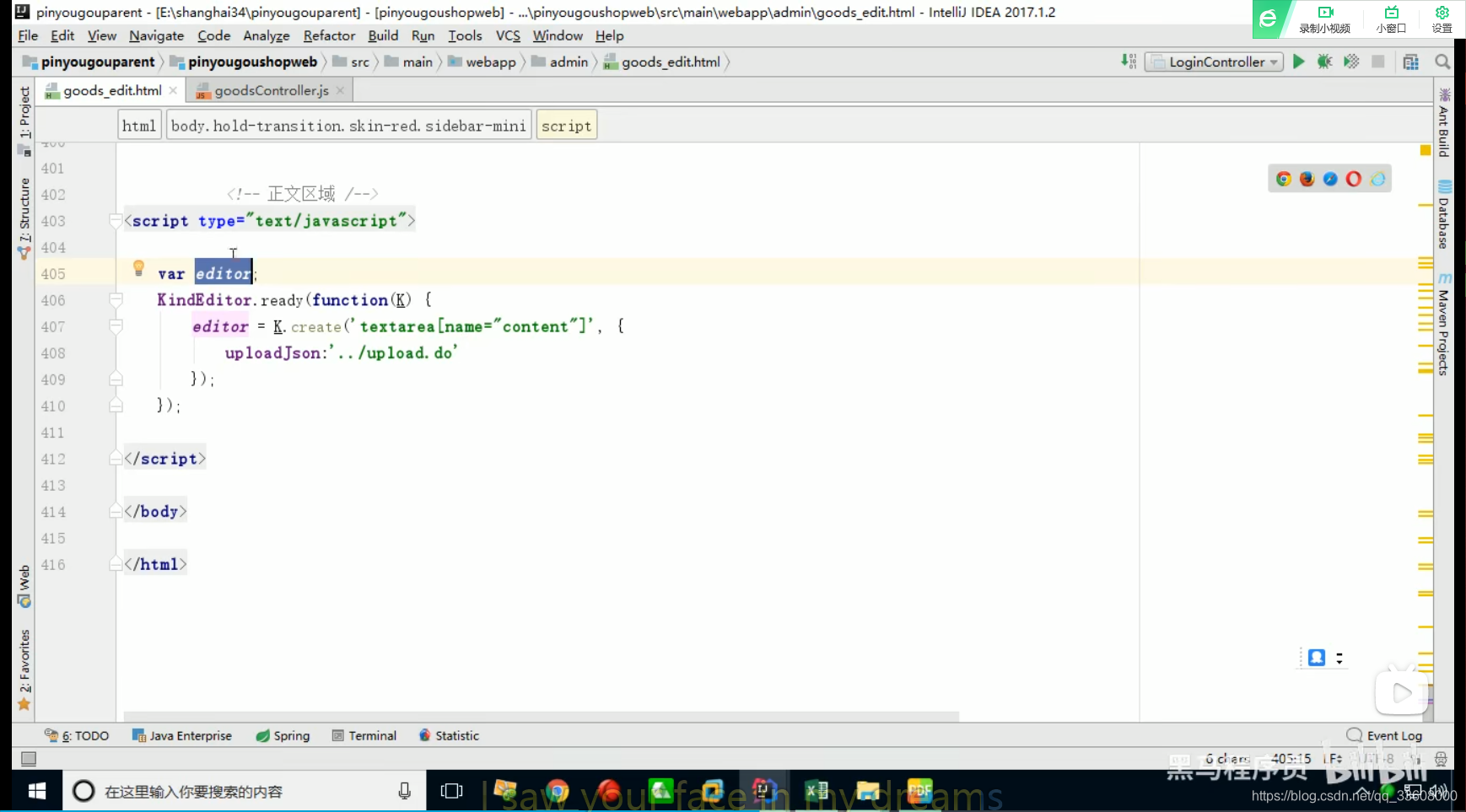Click the html structure breadcrumb
Viewport: 1466px width, 812px height.
point(139,126)
